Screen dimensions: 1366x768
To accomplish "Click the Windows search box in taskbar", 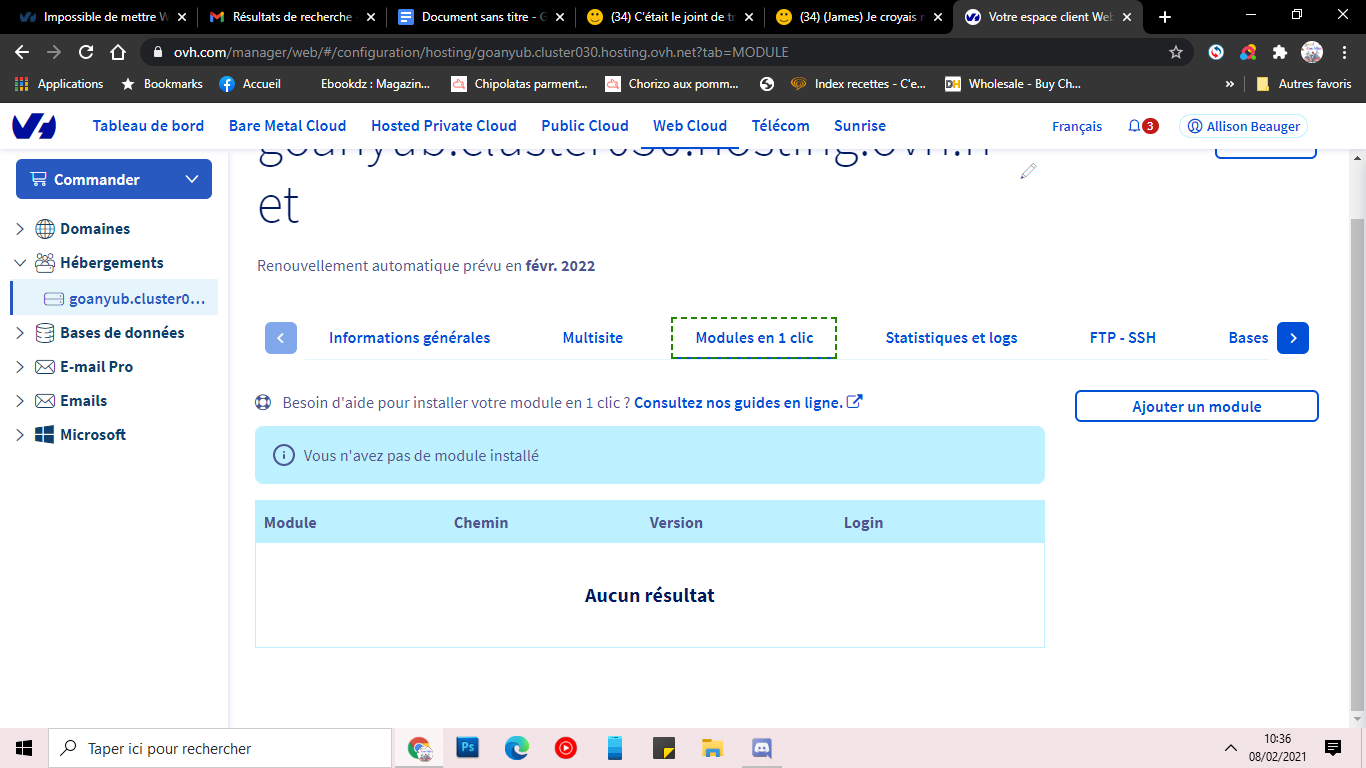I will coord(219,748).
